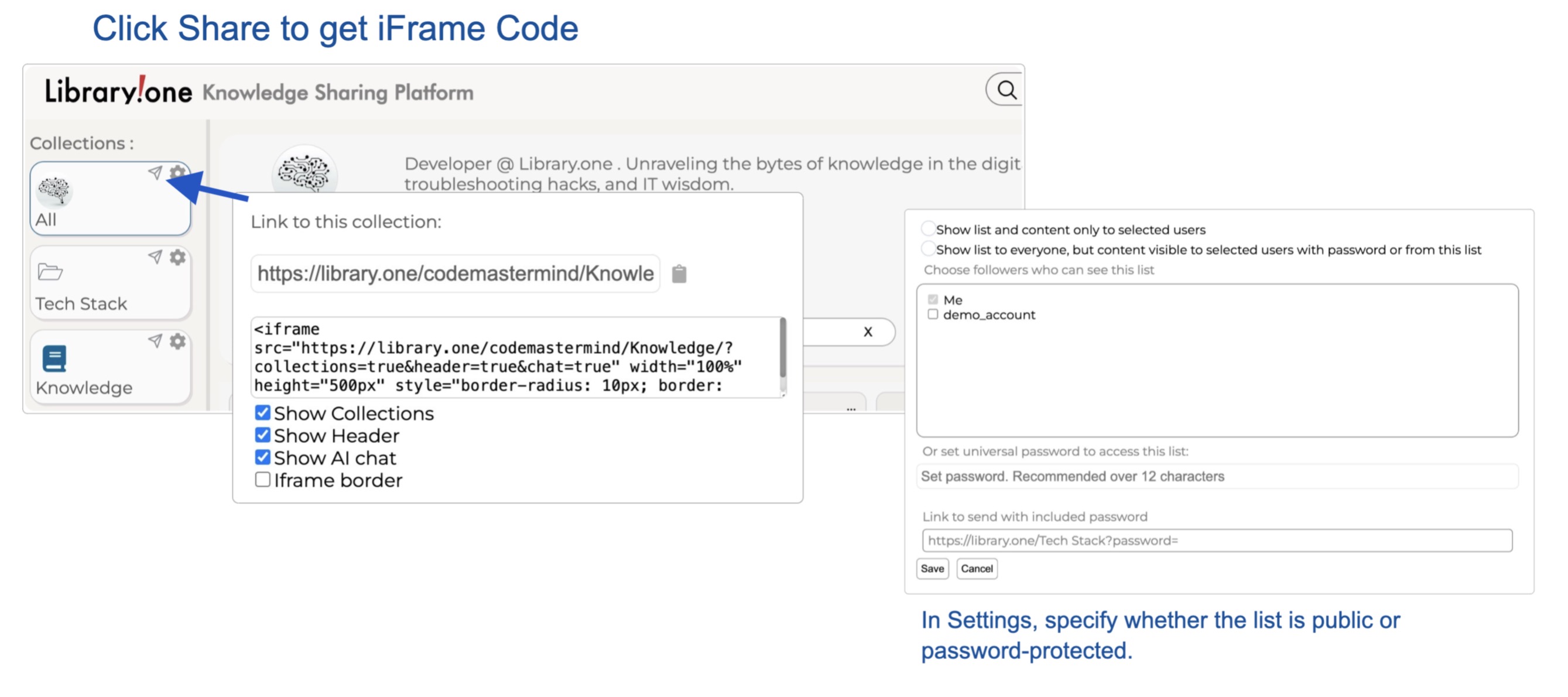Click the X button to clear search
Image resolution: width=1568 pixels, height=697 pixels.
tap(868, 332)
